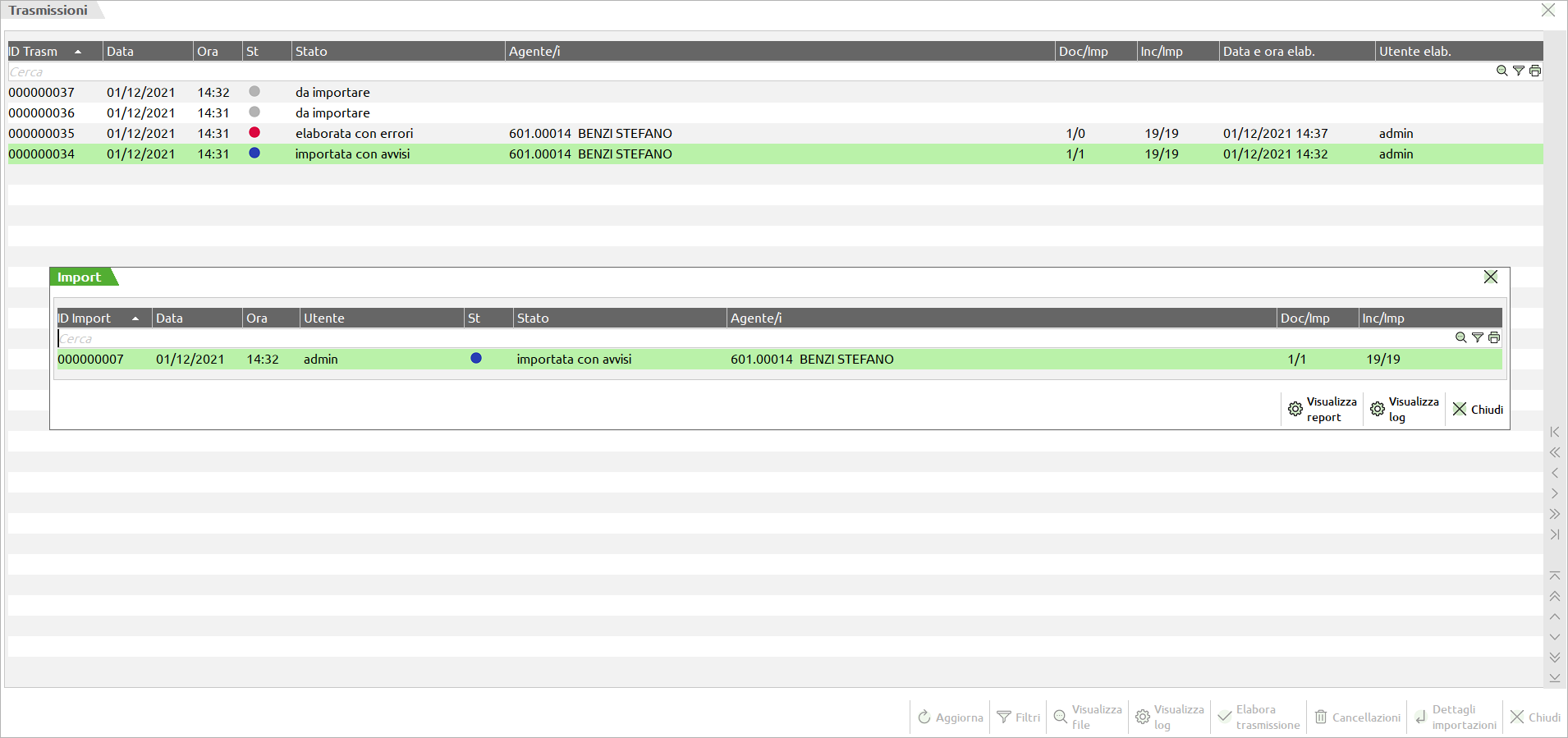The image size is (1568, 738).
Task: Go to last row with bottom arrow
Action: [x=1554, y=678]
